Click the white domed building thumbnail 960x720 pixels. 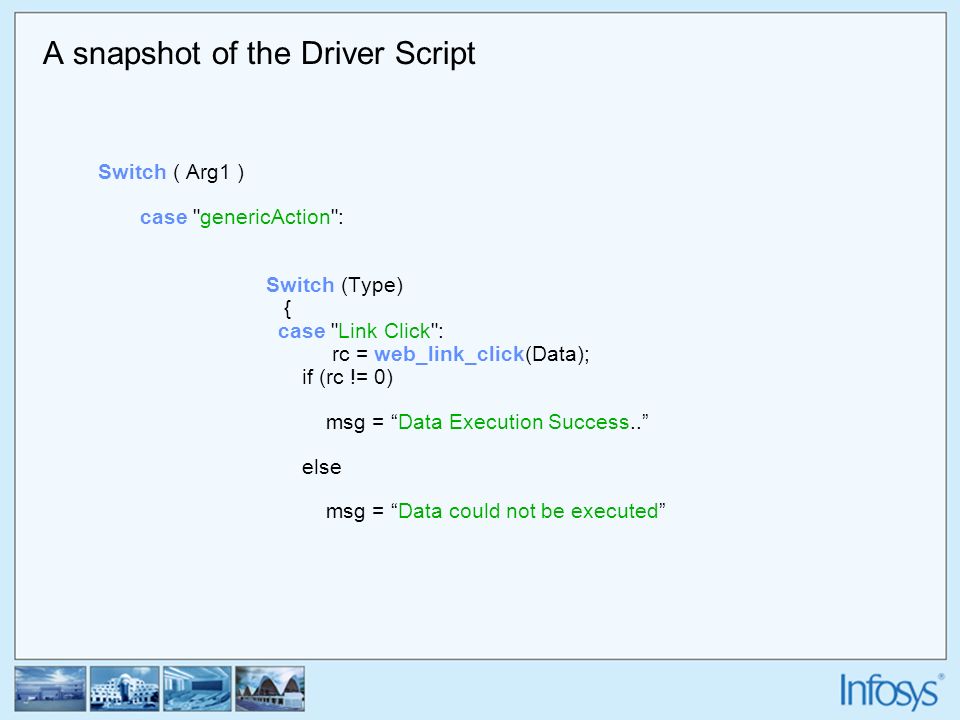tap(124, 689)
